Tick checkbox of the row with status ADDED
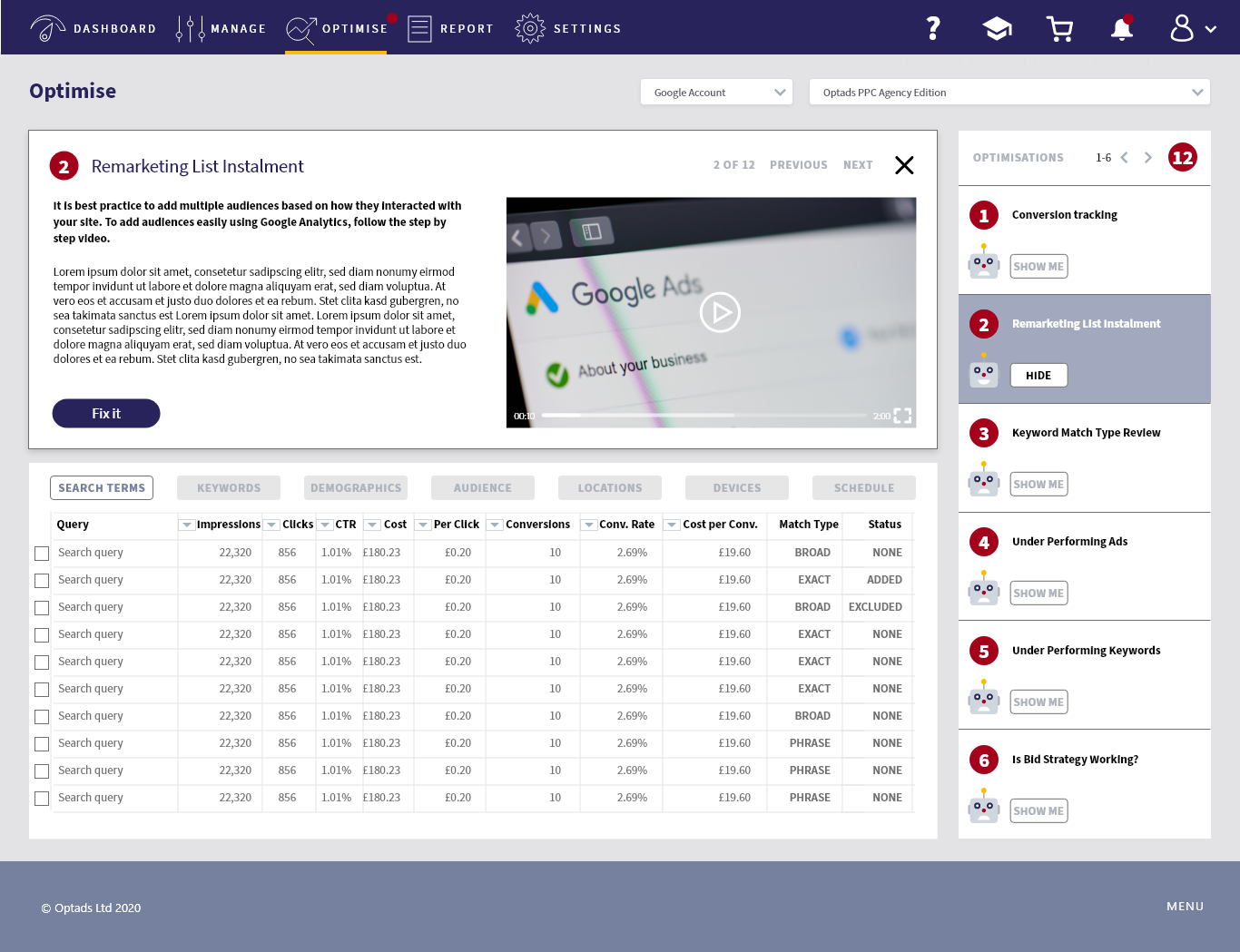 pyautogui.click(x=42, y=581)
